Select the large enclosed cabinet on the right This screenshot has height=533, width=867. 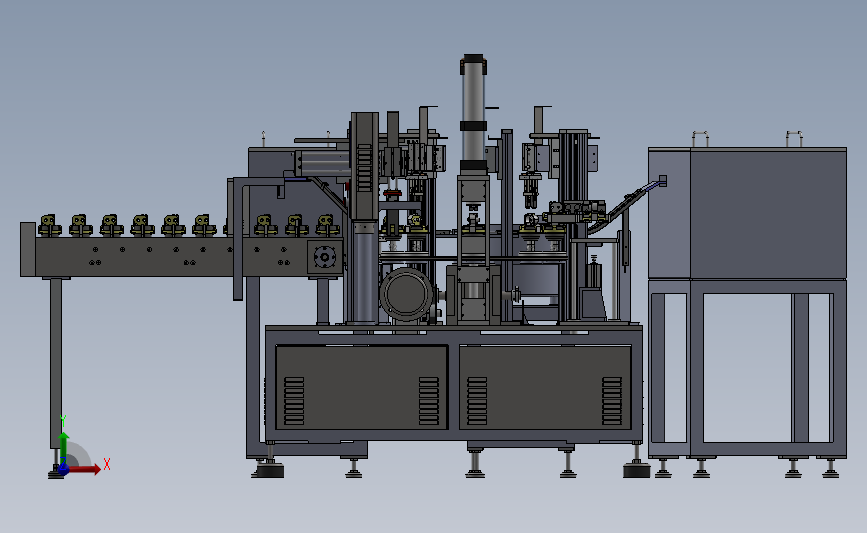747,213
